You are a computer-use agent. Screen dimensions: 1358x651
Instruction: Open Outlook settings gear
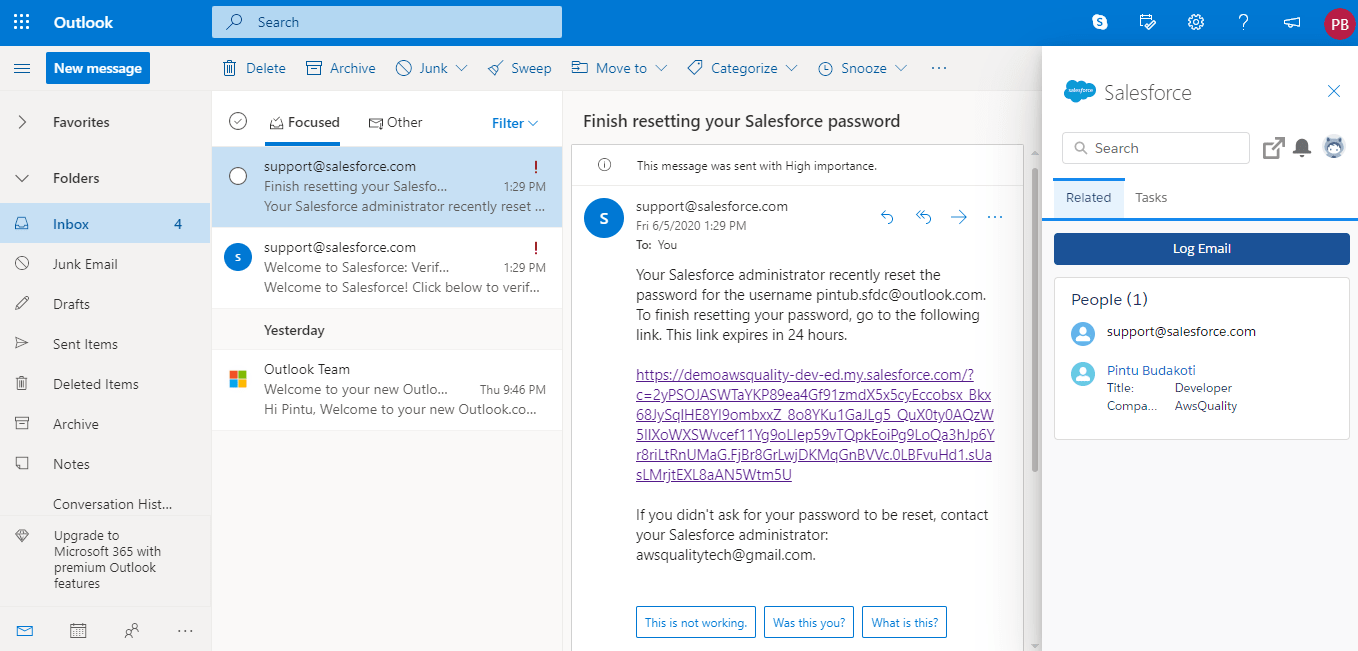pyautogui.click(x=1196, y=22)
